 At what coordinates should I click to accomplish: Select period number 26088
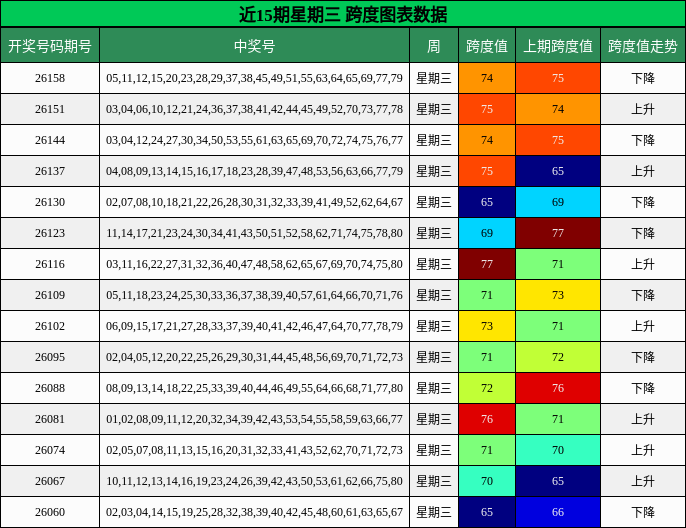coord(50,388)
